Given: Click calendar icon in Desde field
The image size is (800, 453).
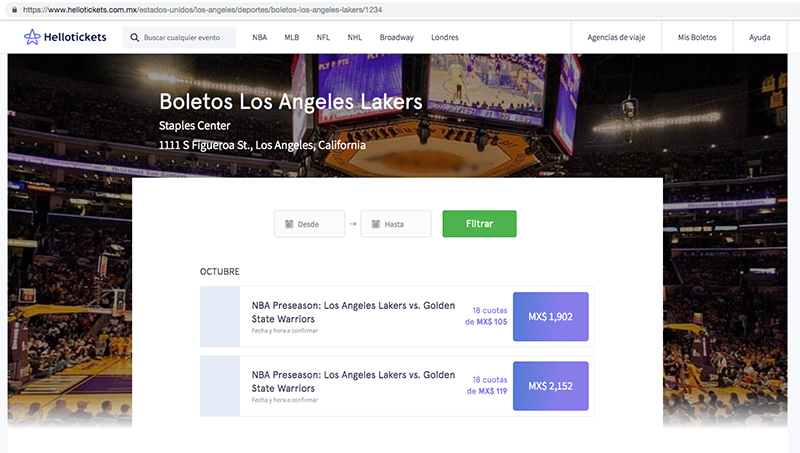Looking at the screenshot, I should [x=289, y=224].
